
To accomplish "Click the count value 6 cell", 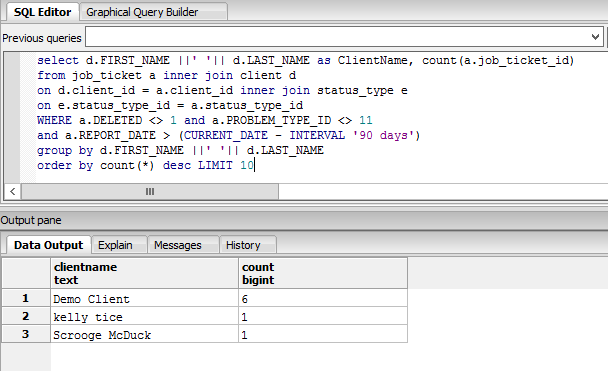I will 323,299.
